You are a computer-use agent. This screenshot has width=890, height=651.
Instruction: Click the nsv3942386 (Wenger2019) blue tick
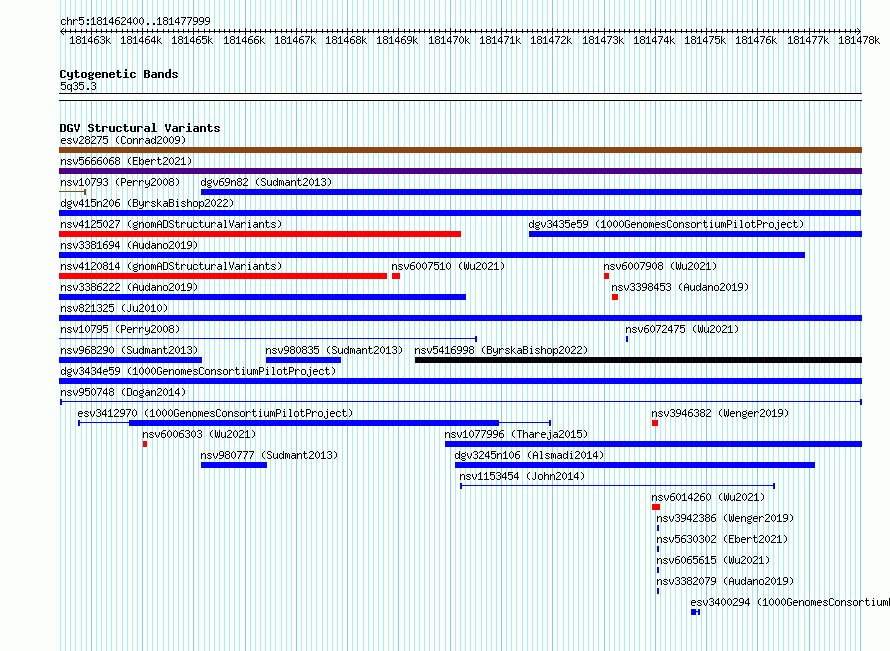[658, 528]
